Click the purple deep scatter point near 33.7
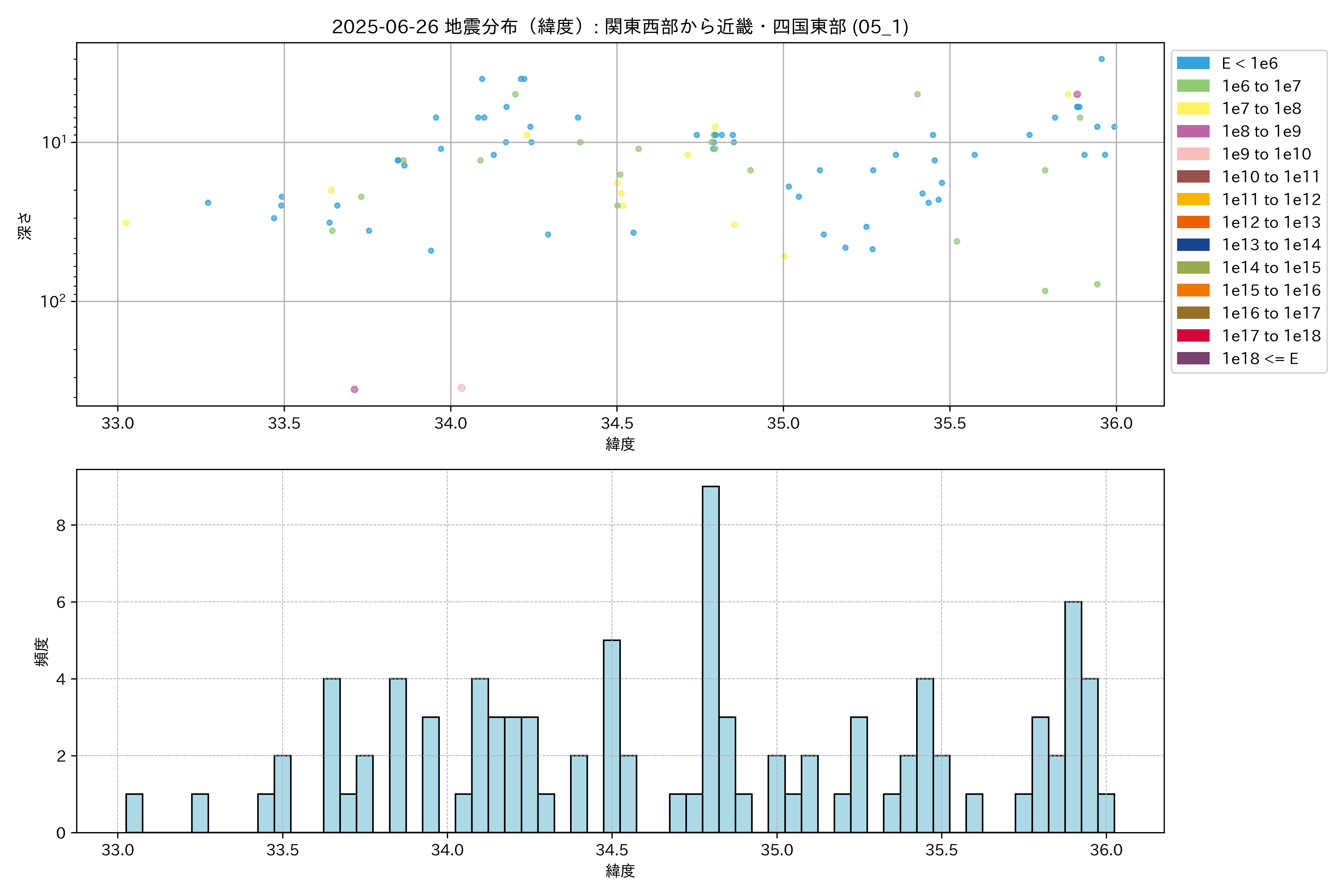 [354, 389]
